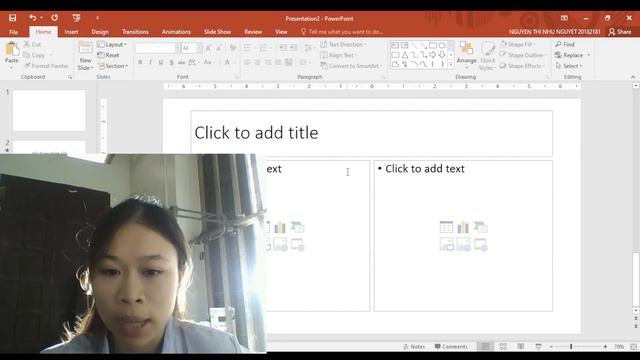The height and width of the screenshot is (360, 640).
Task: Fit slide to current window icon
Action: [633, 347]
